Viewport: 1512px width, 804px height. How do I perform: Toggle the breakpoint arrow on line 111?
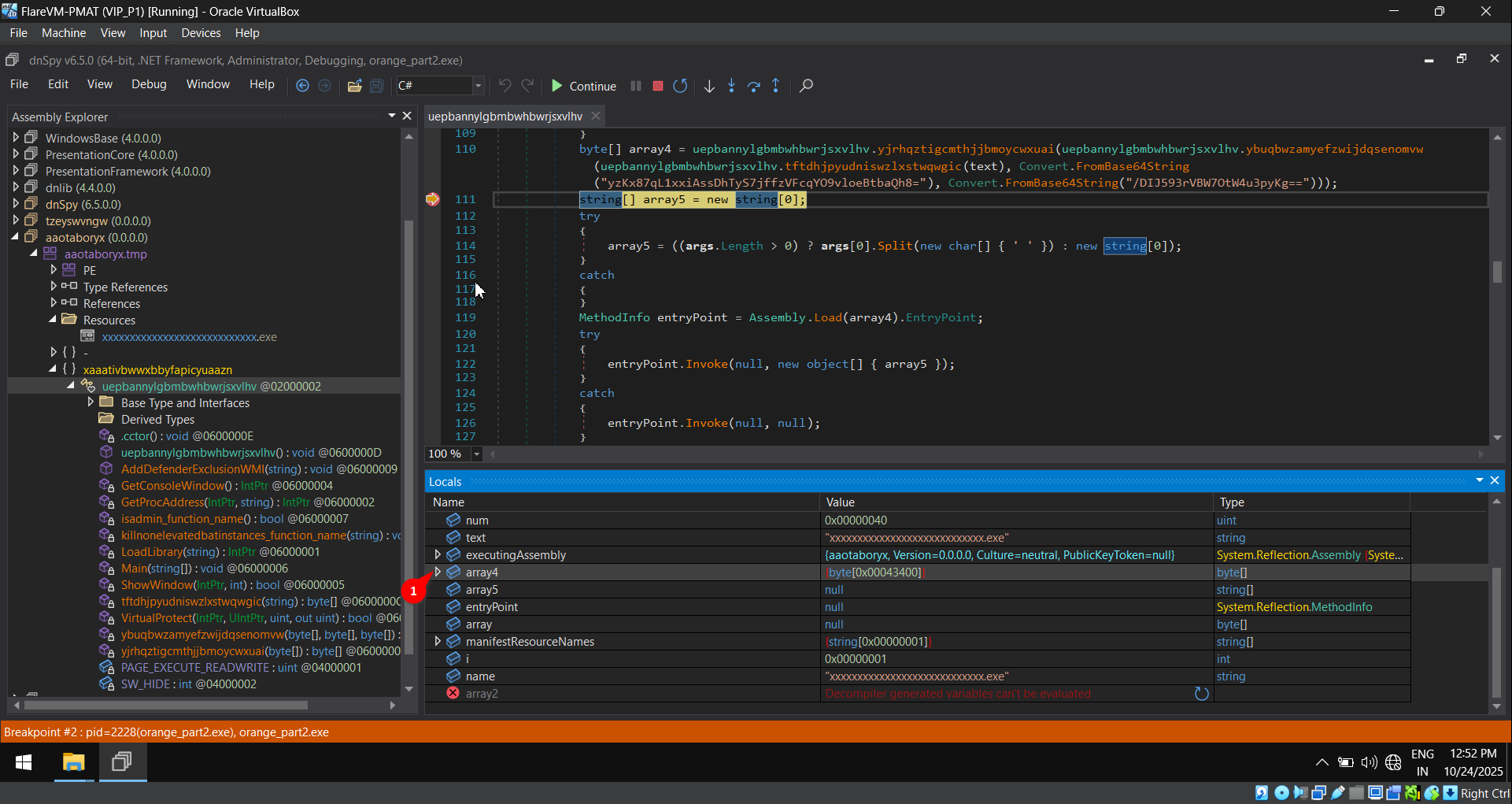click(432, 199)
